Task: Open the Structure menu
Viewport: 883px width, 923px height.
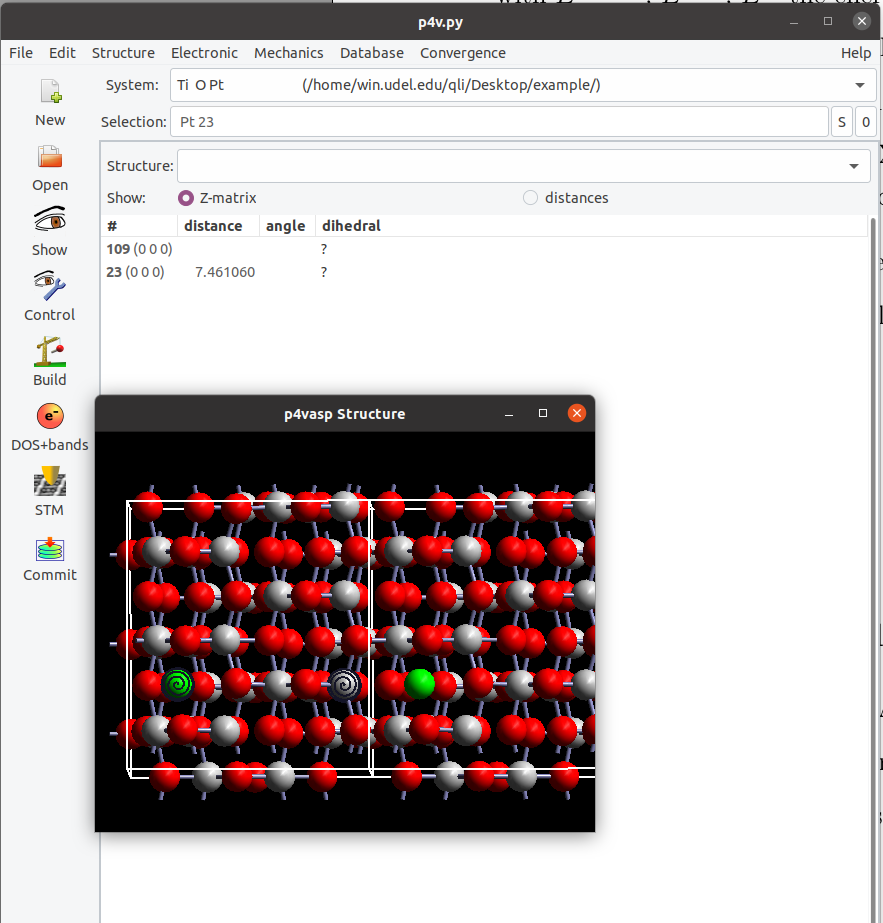Action: pyautogui.click(x=123, y=53)
